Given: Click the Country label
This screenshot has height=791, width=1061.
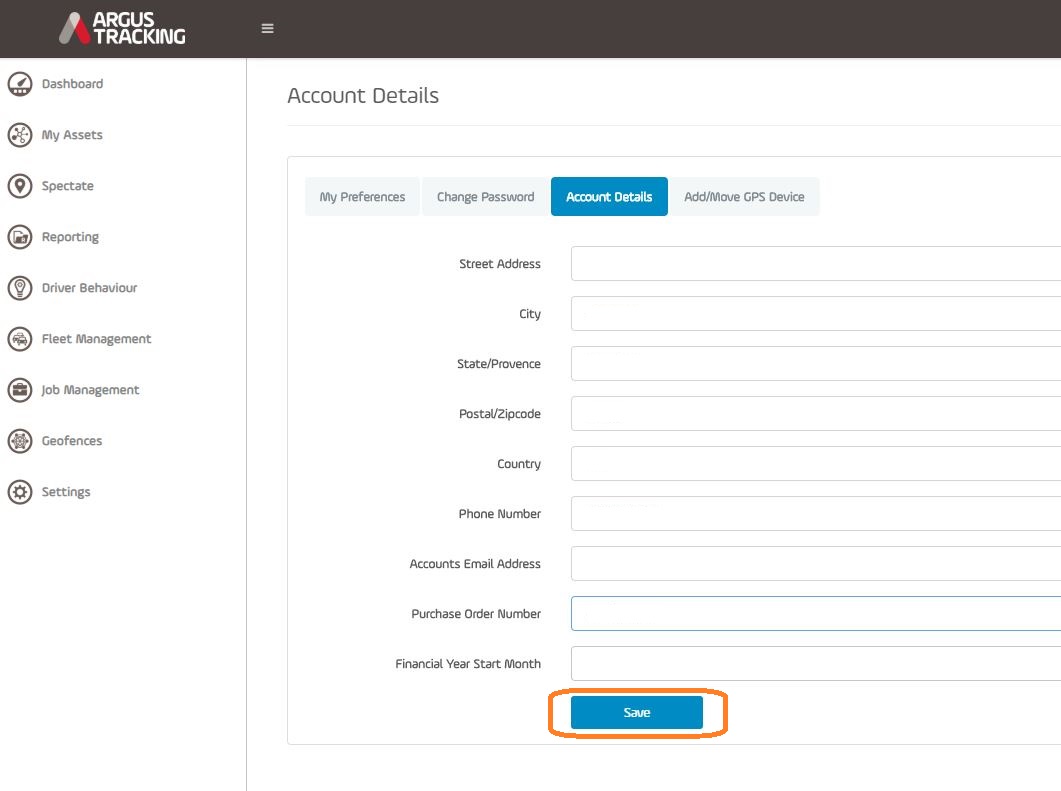Looking at the screenshot, I should click(x=519, y=464).
